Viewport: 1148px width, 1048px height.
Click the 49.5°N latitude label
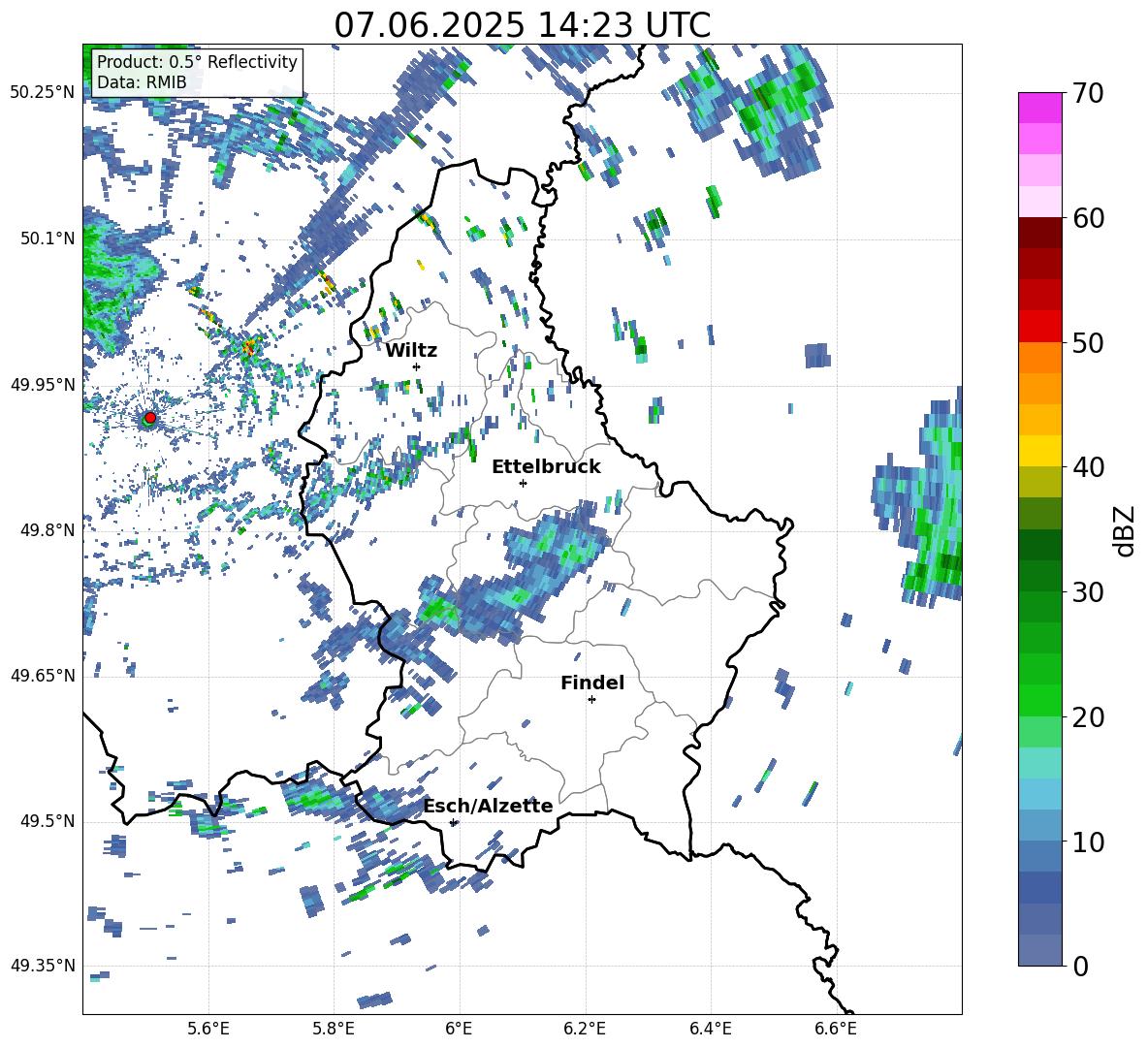48,821
